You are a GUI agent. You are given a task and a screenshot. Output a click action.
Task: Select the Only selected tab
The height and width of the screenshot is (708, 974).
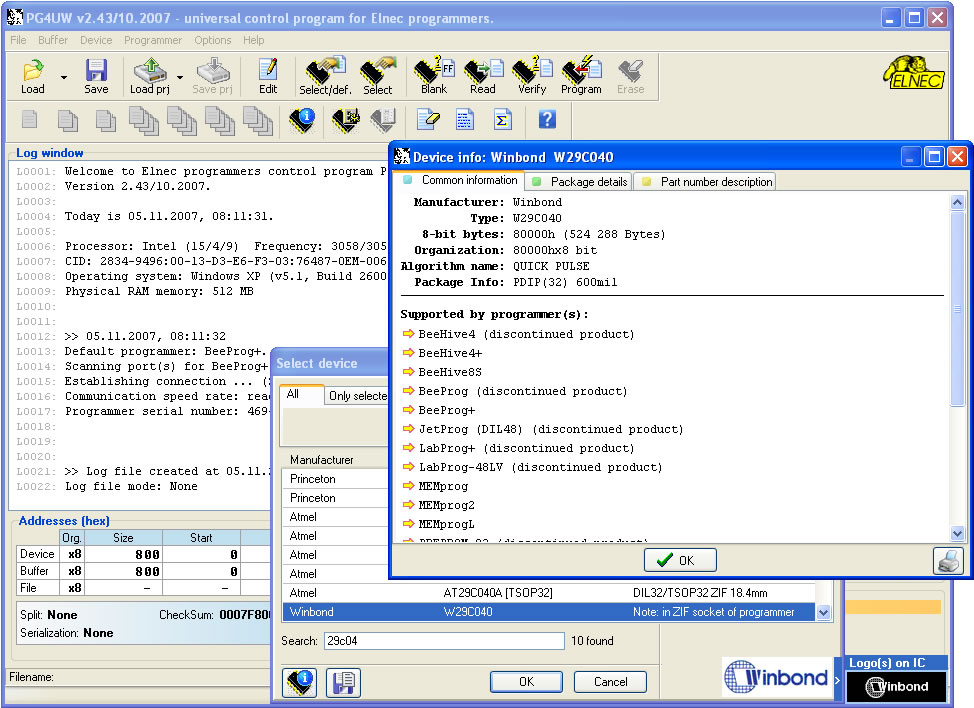pos(357,396)
